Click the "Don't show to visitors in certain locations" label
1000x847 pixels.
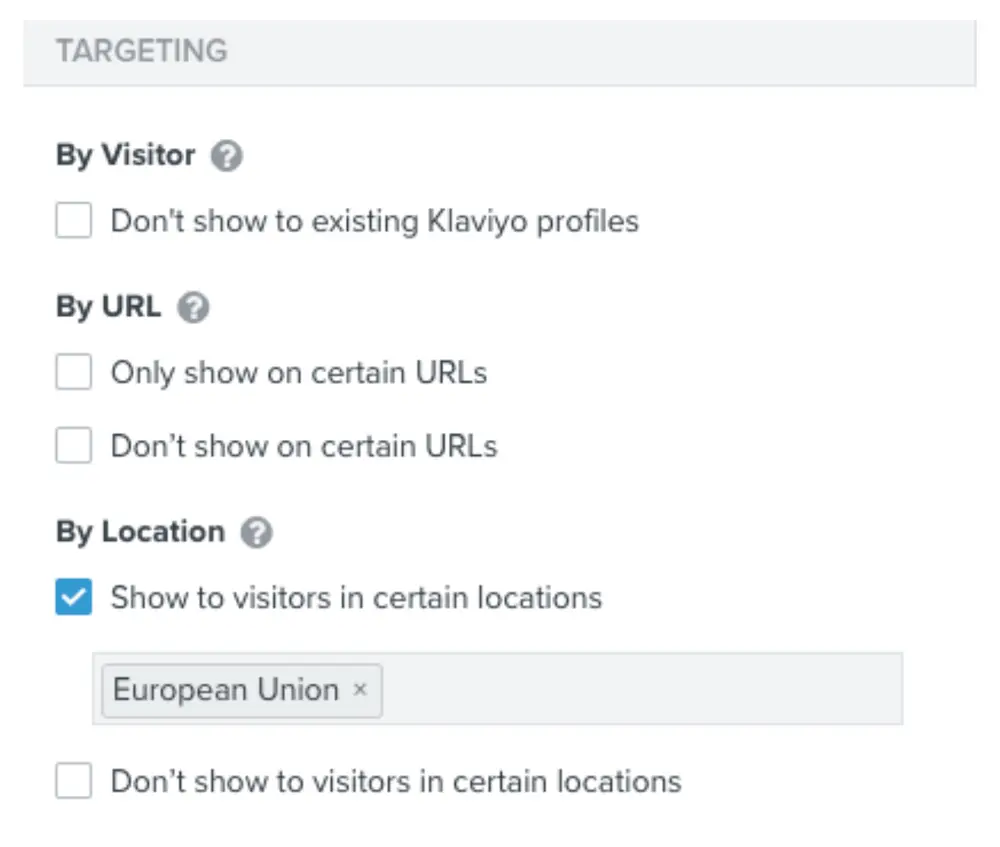[x=395, y=781]
